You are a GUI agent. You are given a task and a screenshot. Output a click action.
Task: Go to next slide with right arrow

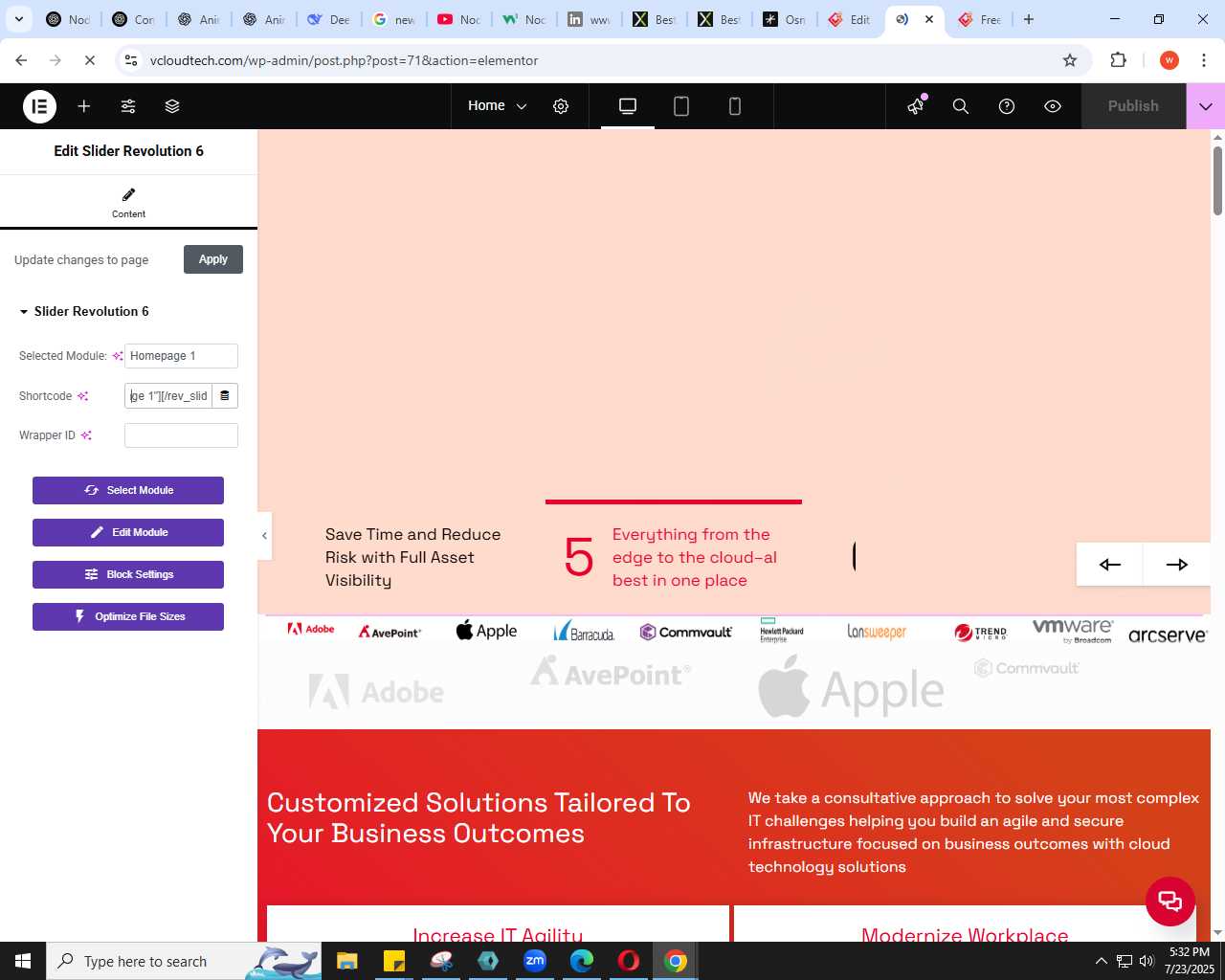coord(1176,564)
